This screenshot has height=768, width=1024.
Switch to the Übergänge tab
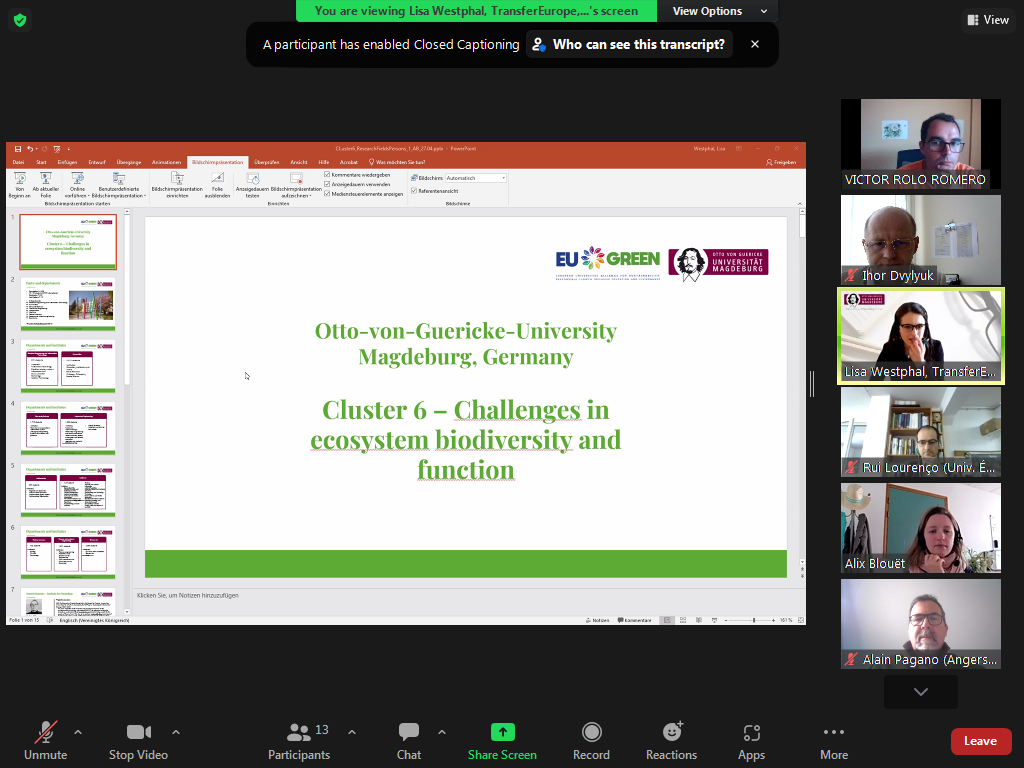pos(129,162)
